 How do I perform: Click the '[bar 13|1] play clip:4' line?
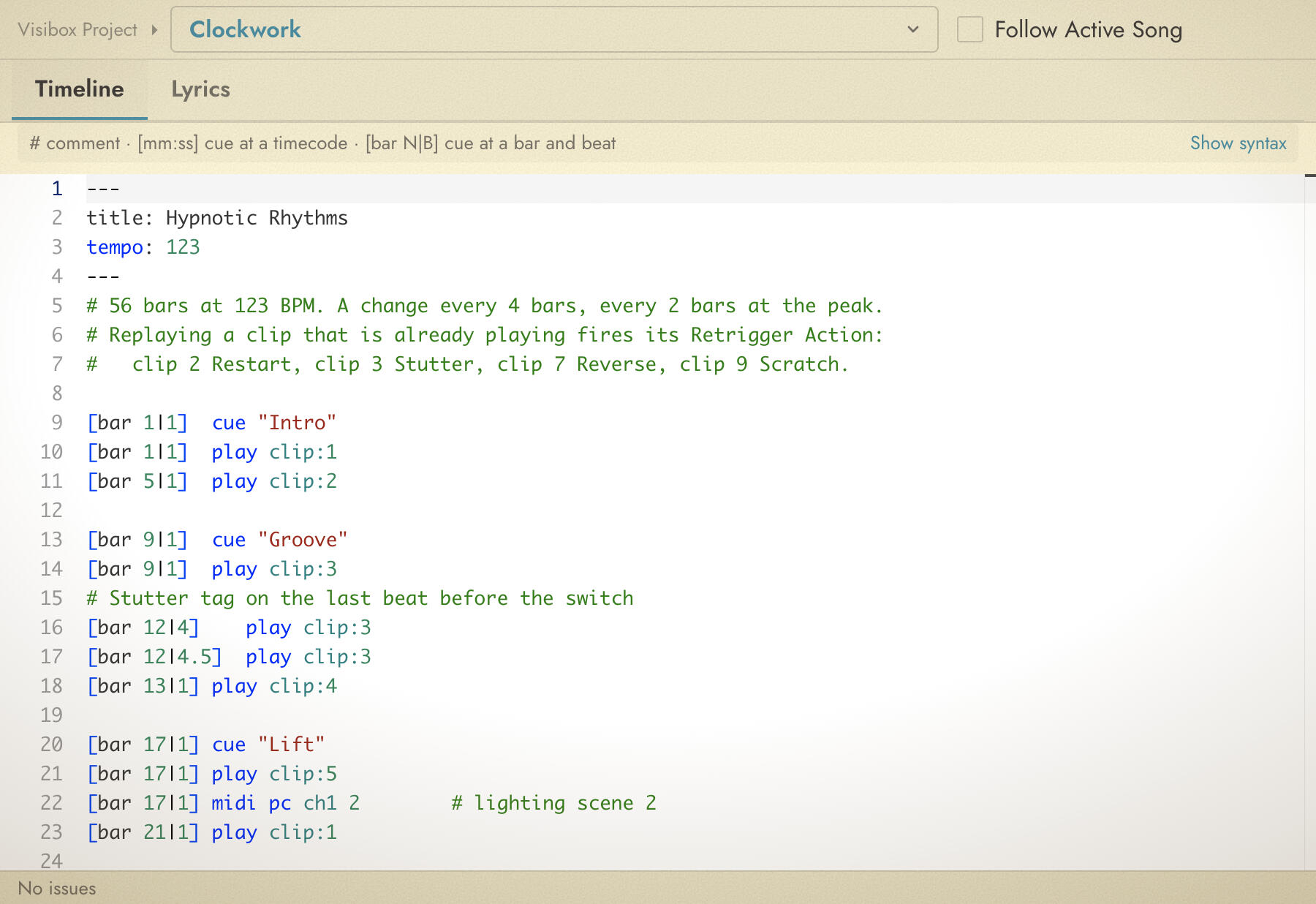point(212,686)
